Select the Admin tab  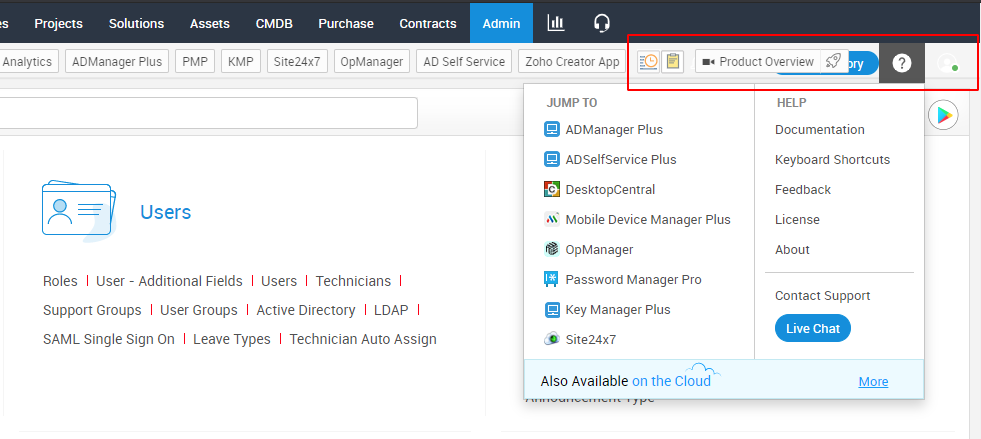[501, 23]
